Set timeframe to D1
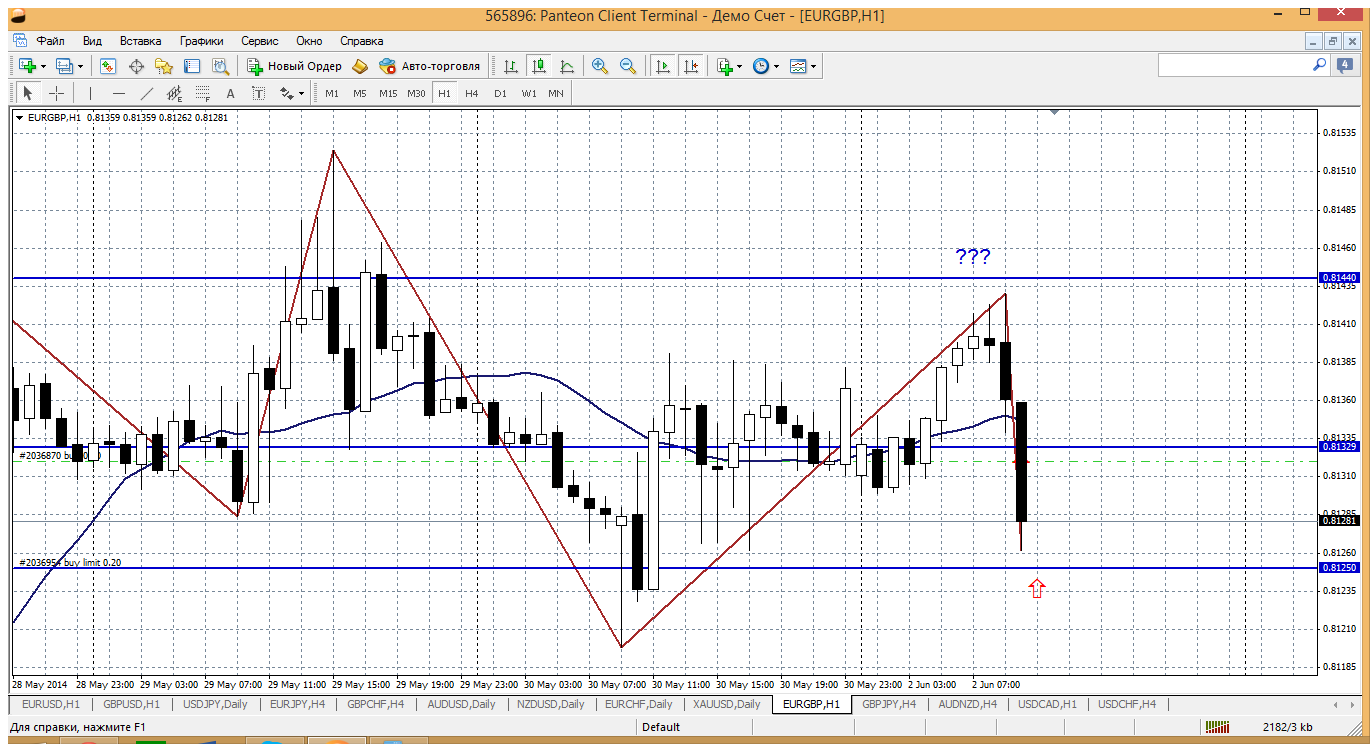The height and width of the screenshot is (744, 1370). coord(500,93)
